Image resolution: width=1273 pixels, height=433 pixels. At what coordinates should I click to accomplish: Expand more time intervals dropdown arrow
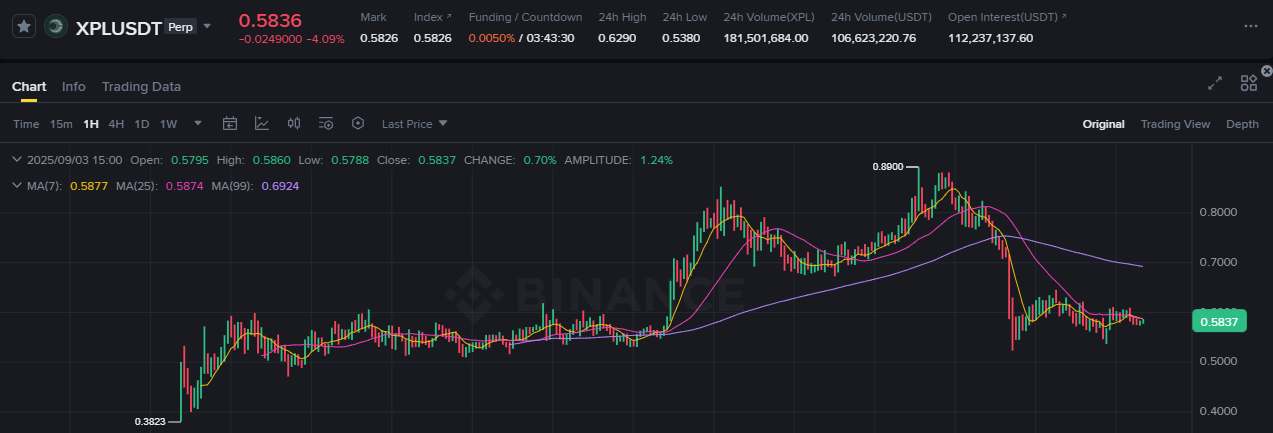(198, 124)
